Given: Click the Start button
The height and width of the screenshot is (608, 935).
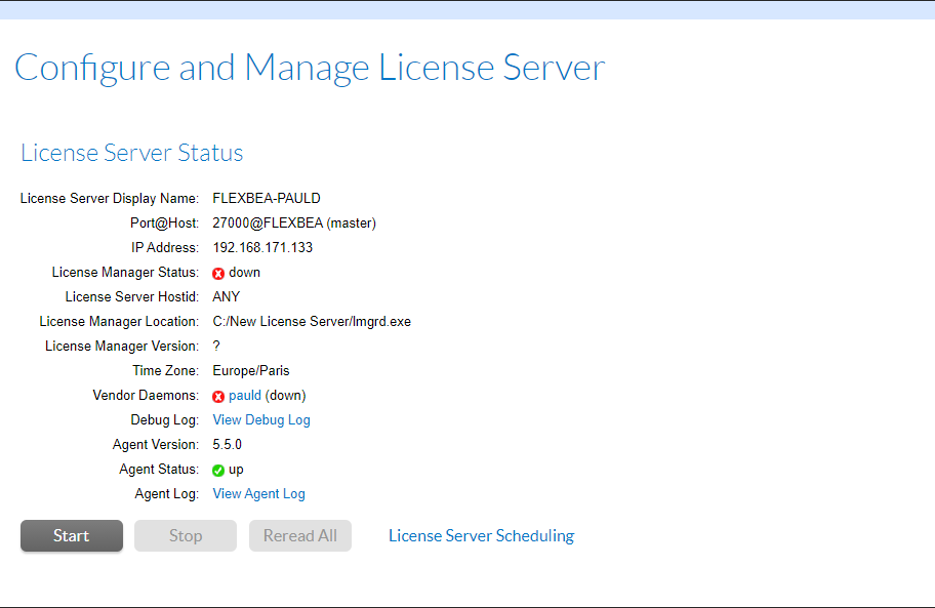Looking at the screenshot, I should point(71,536).
